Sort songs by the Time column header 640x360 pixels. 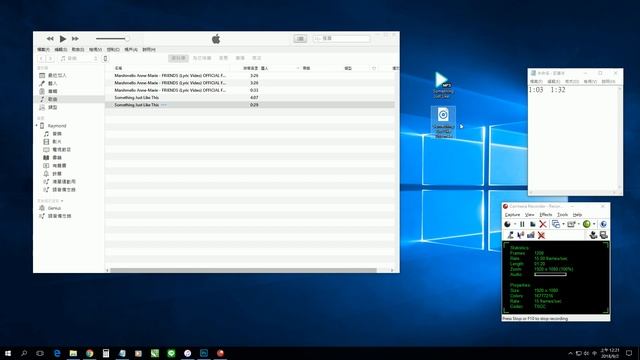250,68
